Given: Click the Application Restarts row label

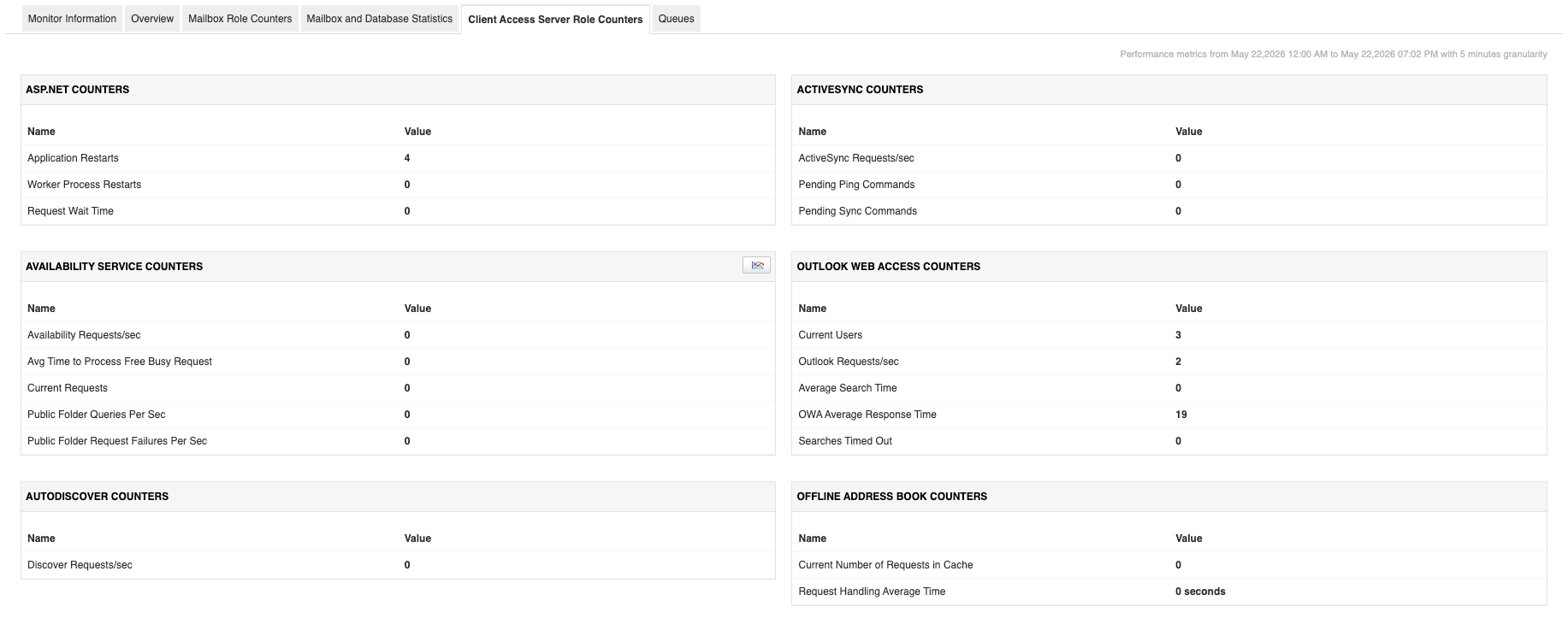Looking at the screenshot, I should pyautogui.click(x=73, y=158).
